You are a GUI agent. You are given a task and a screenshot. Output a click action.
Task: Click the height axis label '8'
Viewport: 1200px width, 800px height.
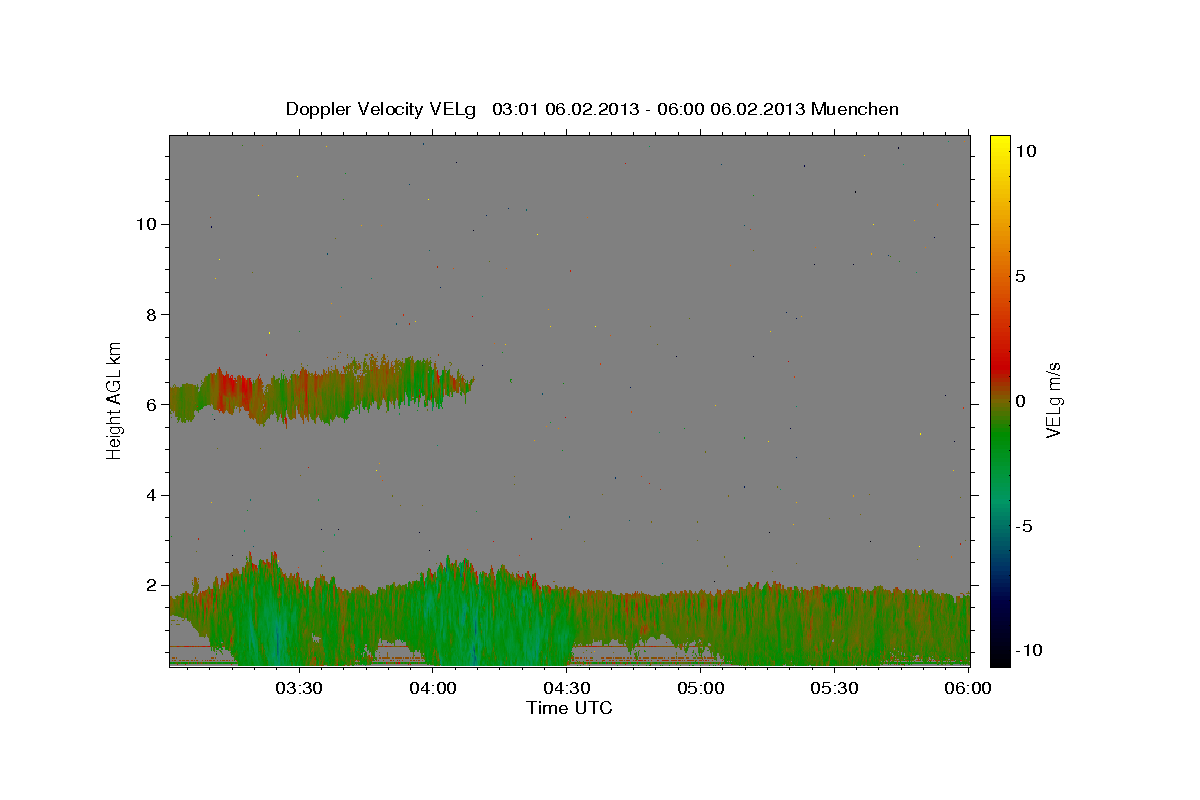pyautogui.click(x=151, y=314)
